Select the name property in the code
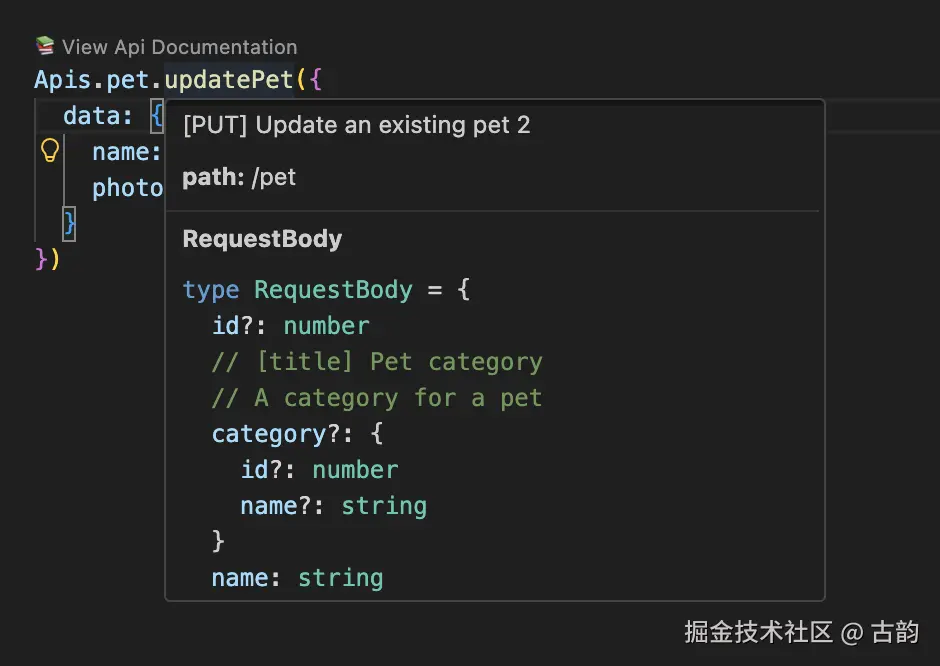940x666 pixels. pyautogui.click(x=118, y=152)
